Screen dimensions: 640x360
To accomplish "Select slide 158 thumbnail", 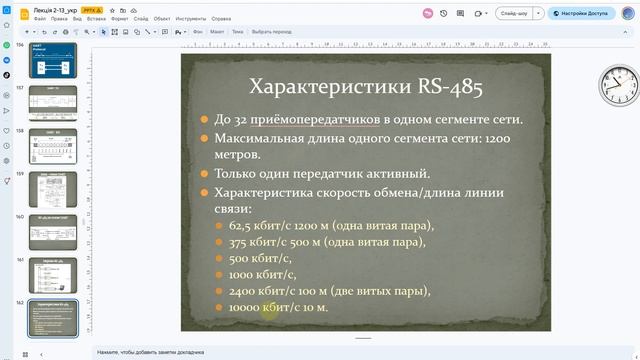I will pyautogui.click(x=53, y=147).
